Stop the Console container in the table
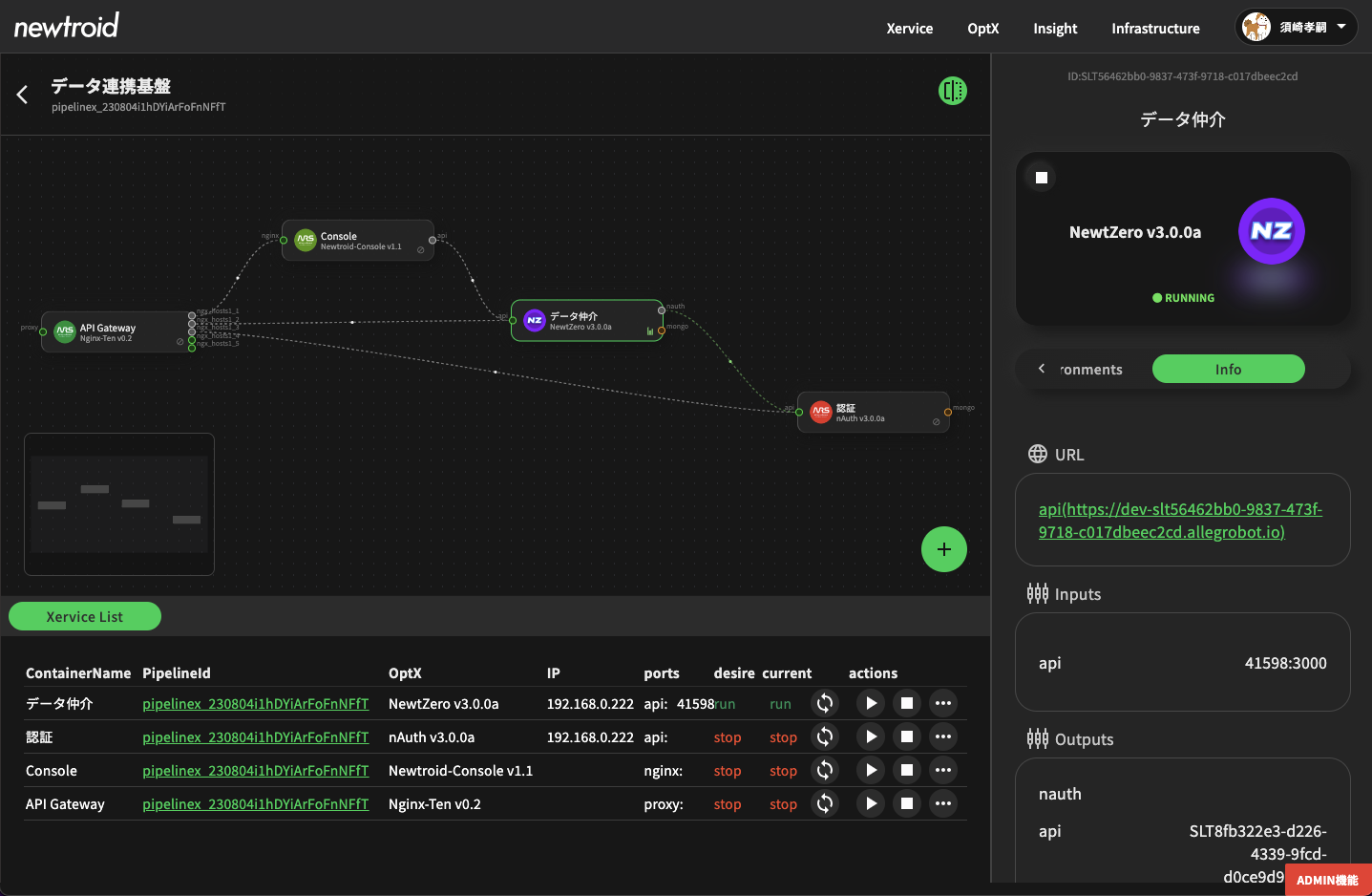 tap(907, 770)
